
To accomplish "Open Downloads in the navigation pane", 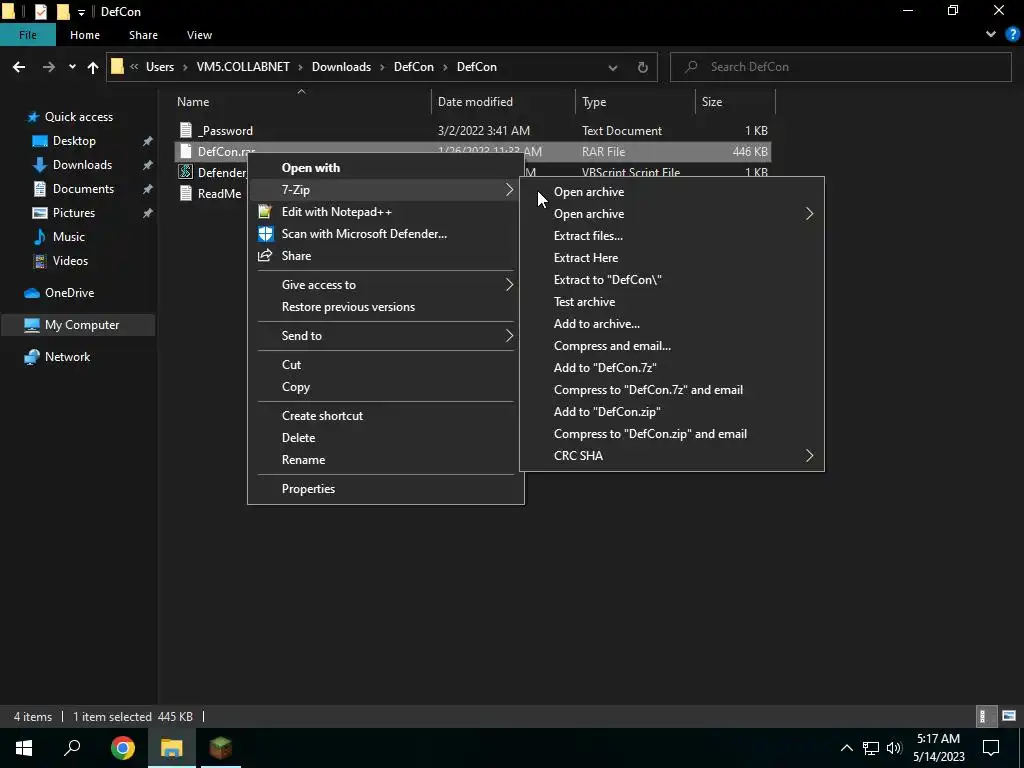I will pos(82,165).
